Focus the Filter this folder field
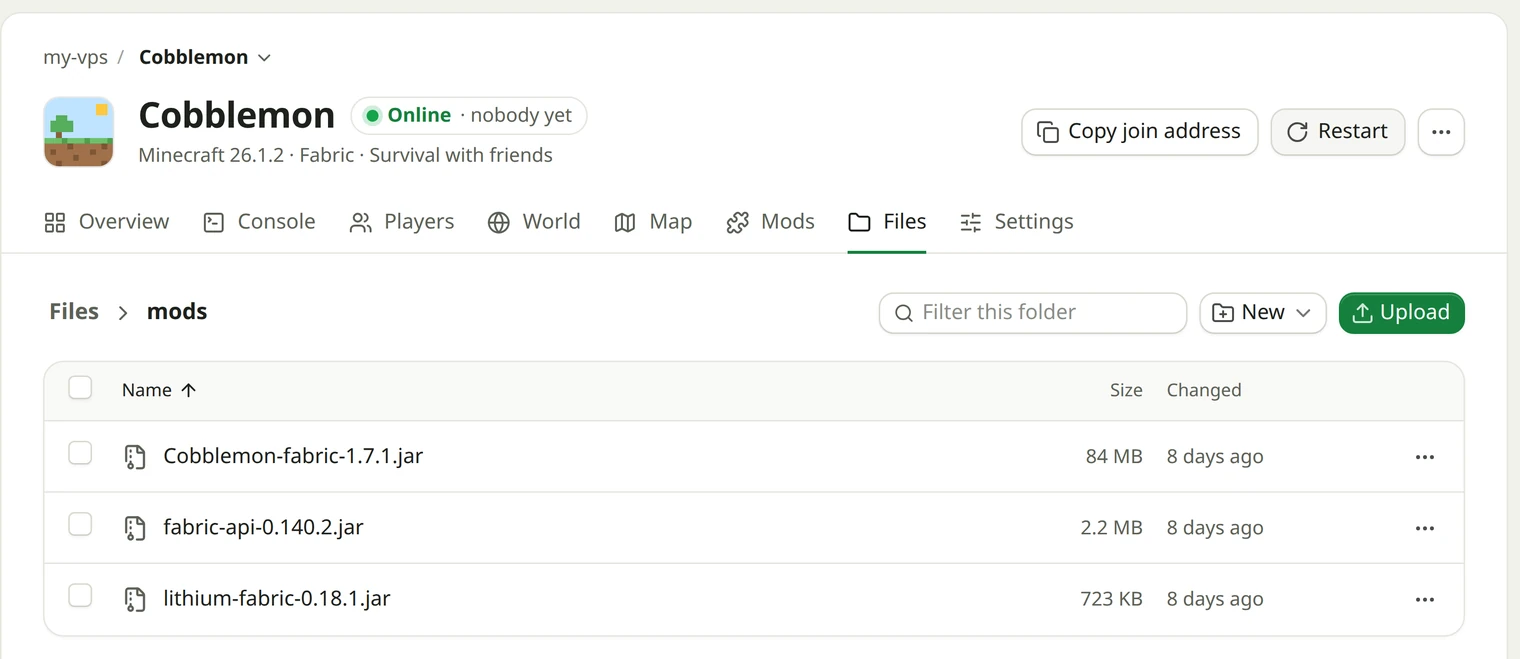This screenshot has height=659, width=1520. [1033, 313]
